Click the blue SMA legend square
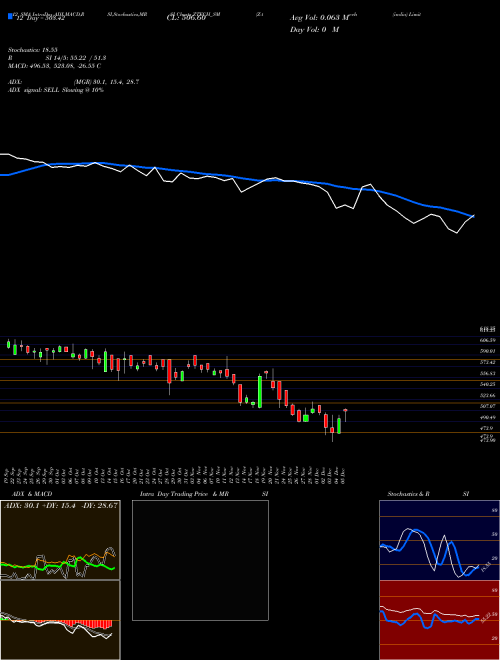Image resolution: width=500 pixels, height=660 pixels. [x=10, y=16]
